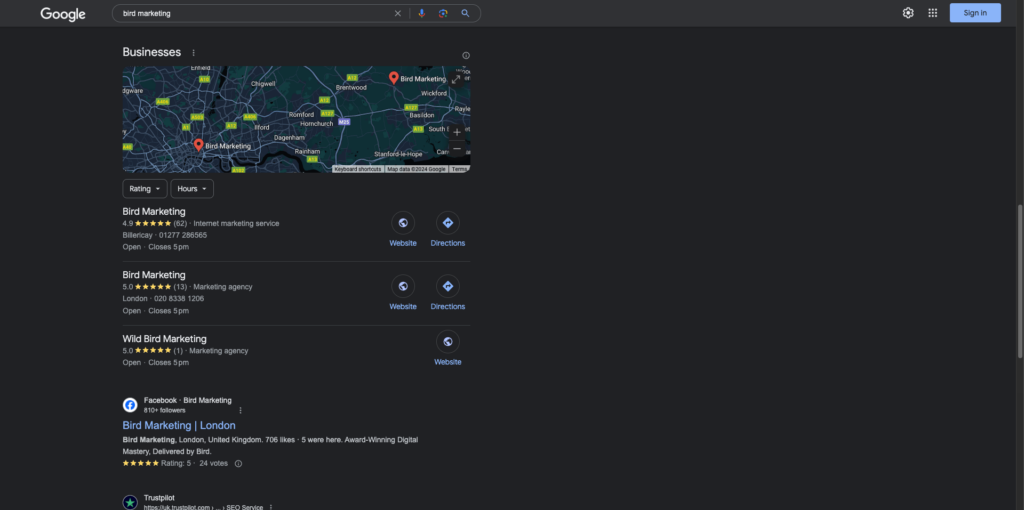
Task: Clear the search box with the X icon
Action: [x=397, y=13]
